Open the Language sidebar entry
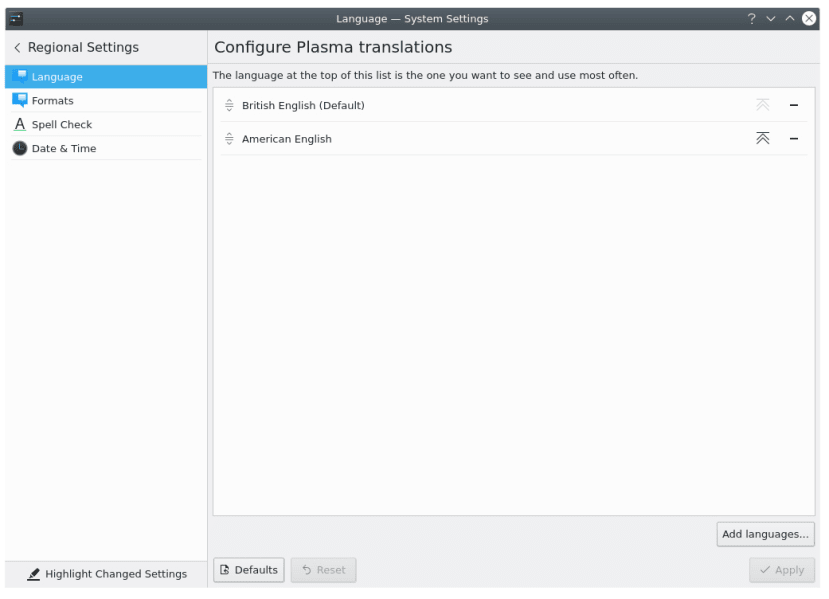The height and width of the screenshot is (599, 829). [x=106, y=77]
